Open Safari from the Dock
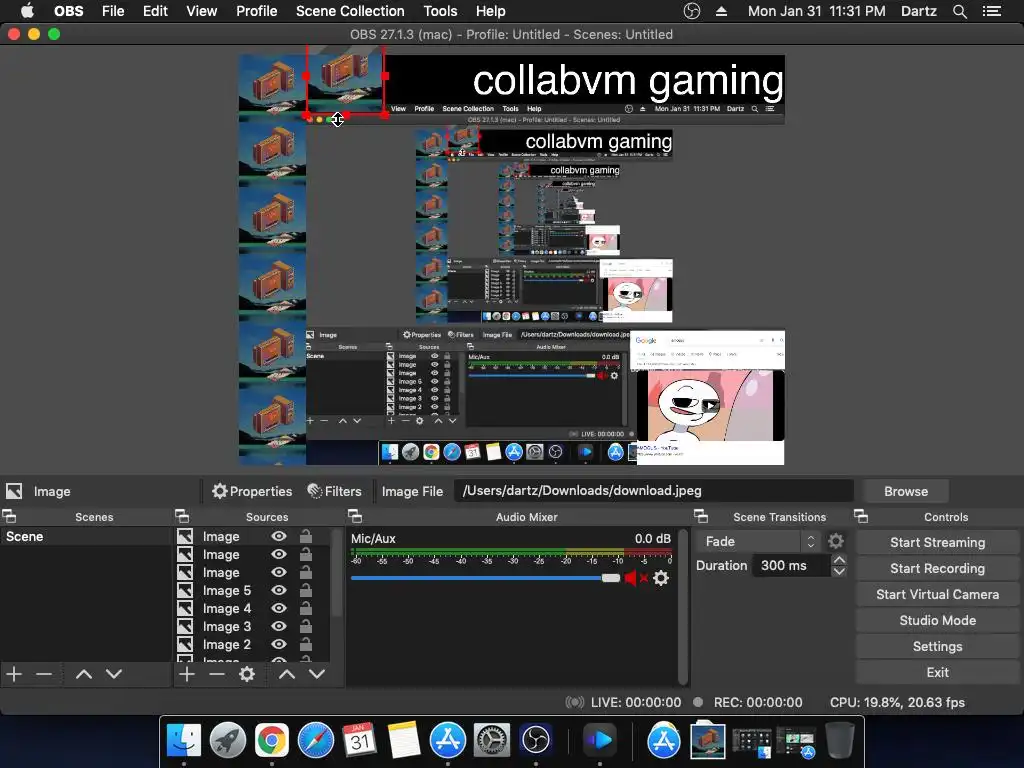 click(316, 740)
